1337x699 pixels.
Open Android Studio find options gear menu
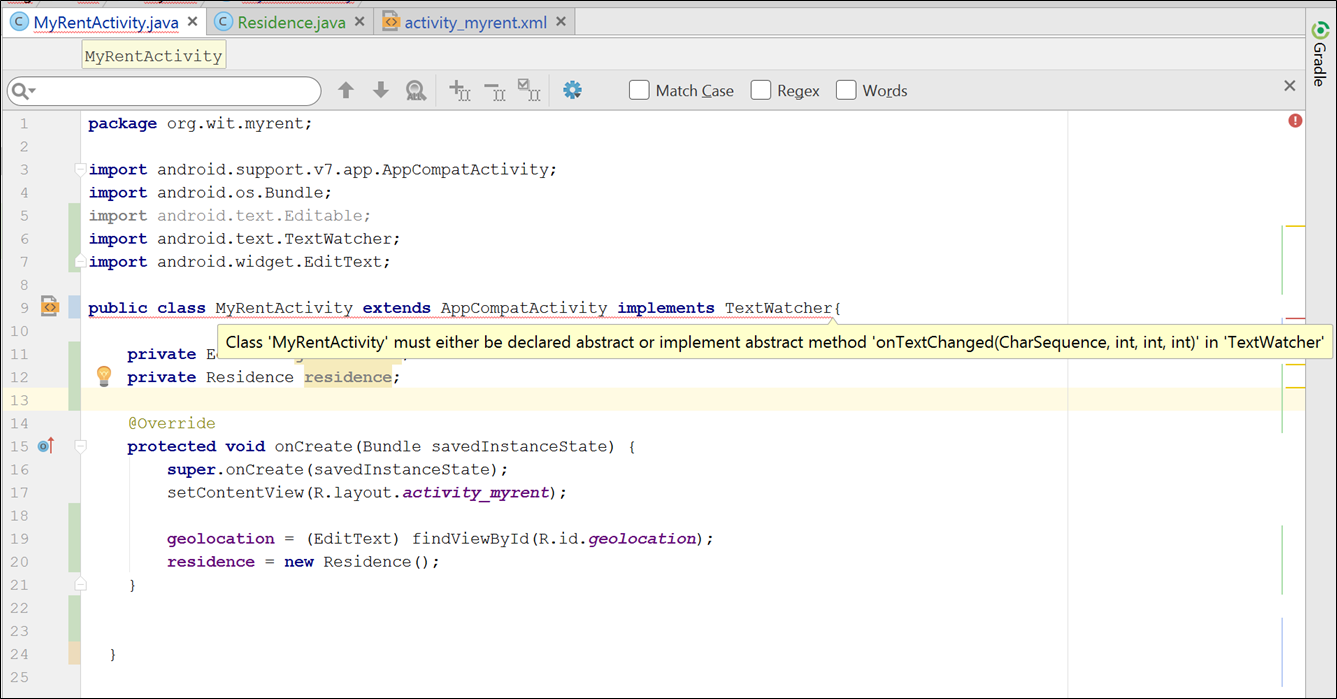(x=572, y=89)
